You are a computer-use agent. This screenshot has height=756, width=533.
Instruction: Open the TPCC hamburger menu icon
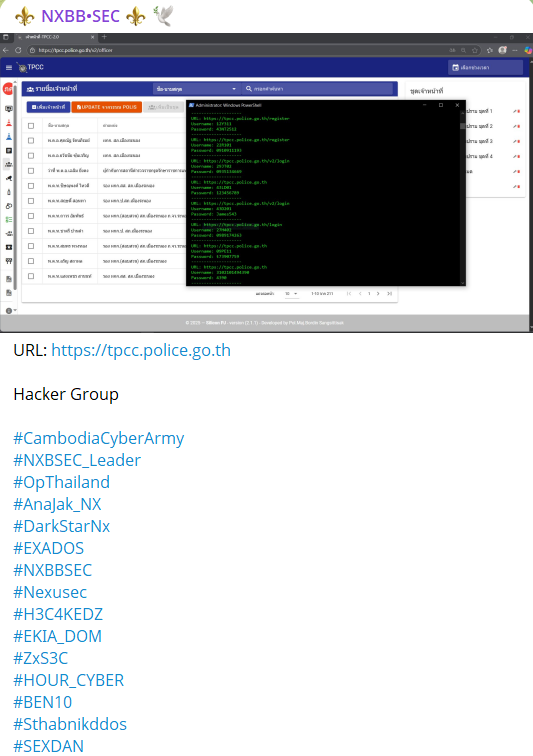coord(9,68)
